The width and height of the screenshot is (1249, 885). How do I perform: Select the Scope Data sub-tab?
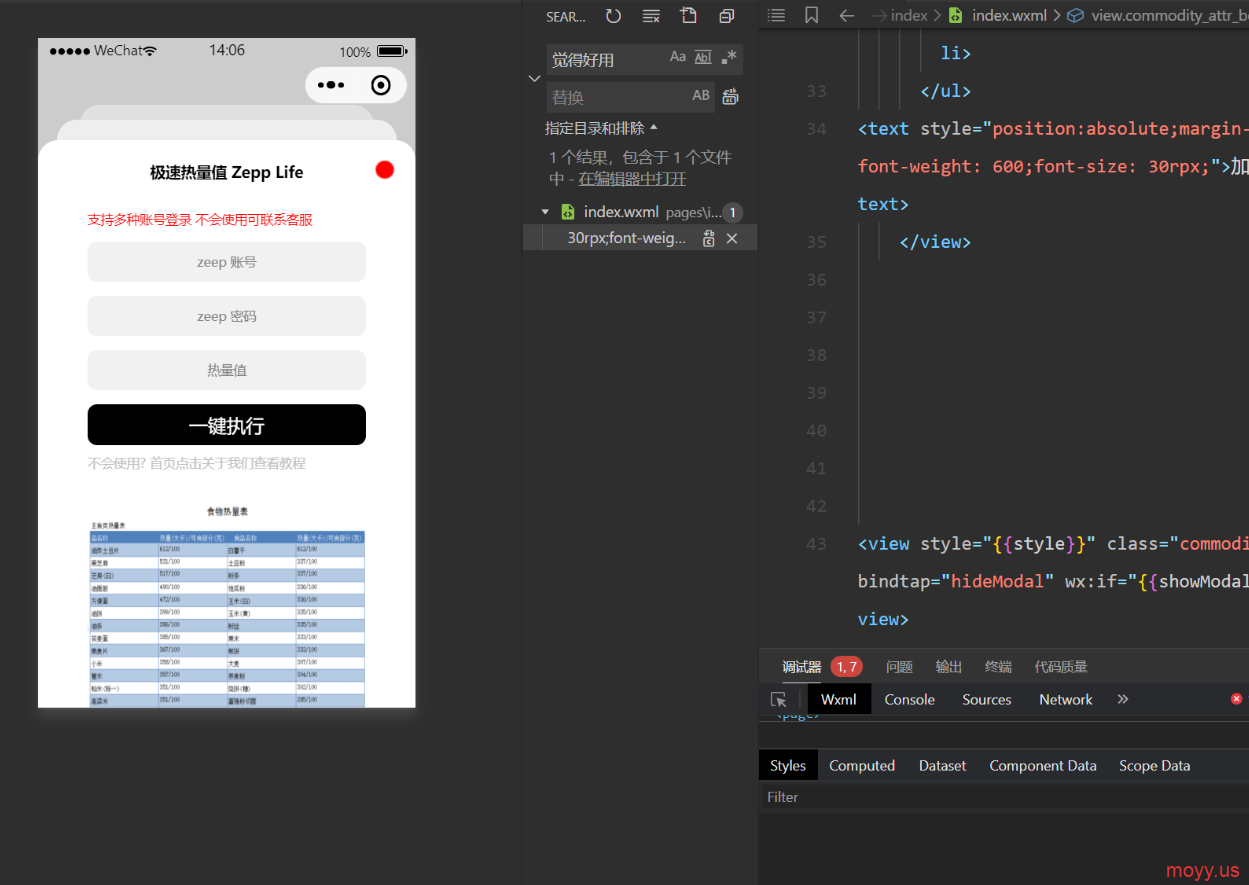(x=1155, y=765)
